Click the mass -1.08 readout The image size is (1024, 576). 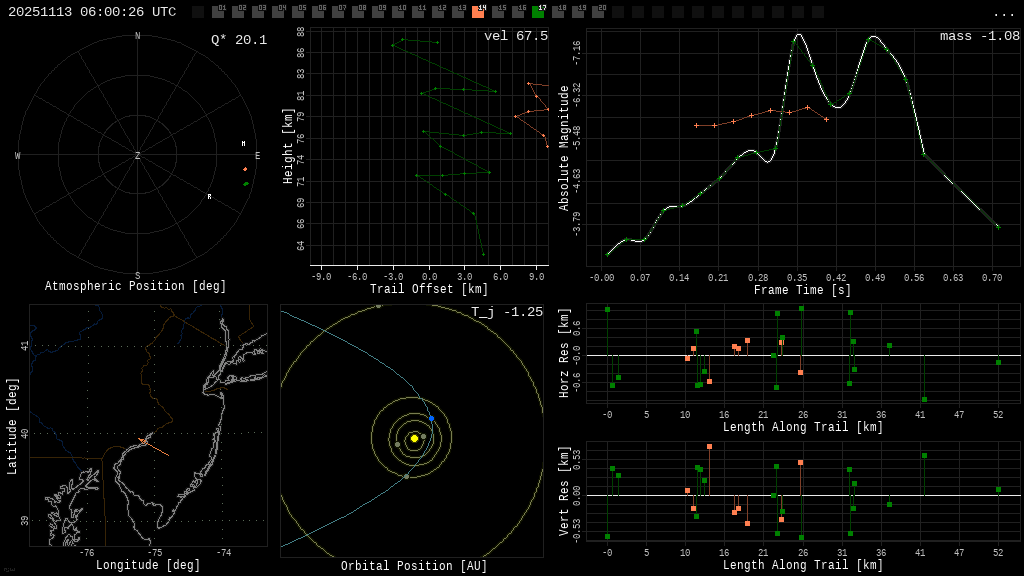[x=980, y=36]
